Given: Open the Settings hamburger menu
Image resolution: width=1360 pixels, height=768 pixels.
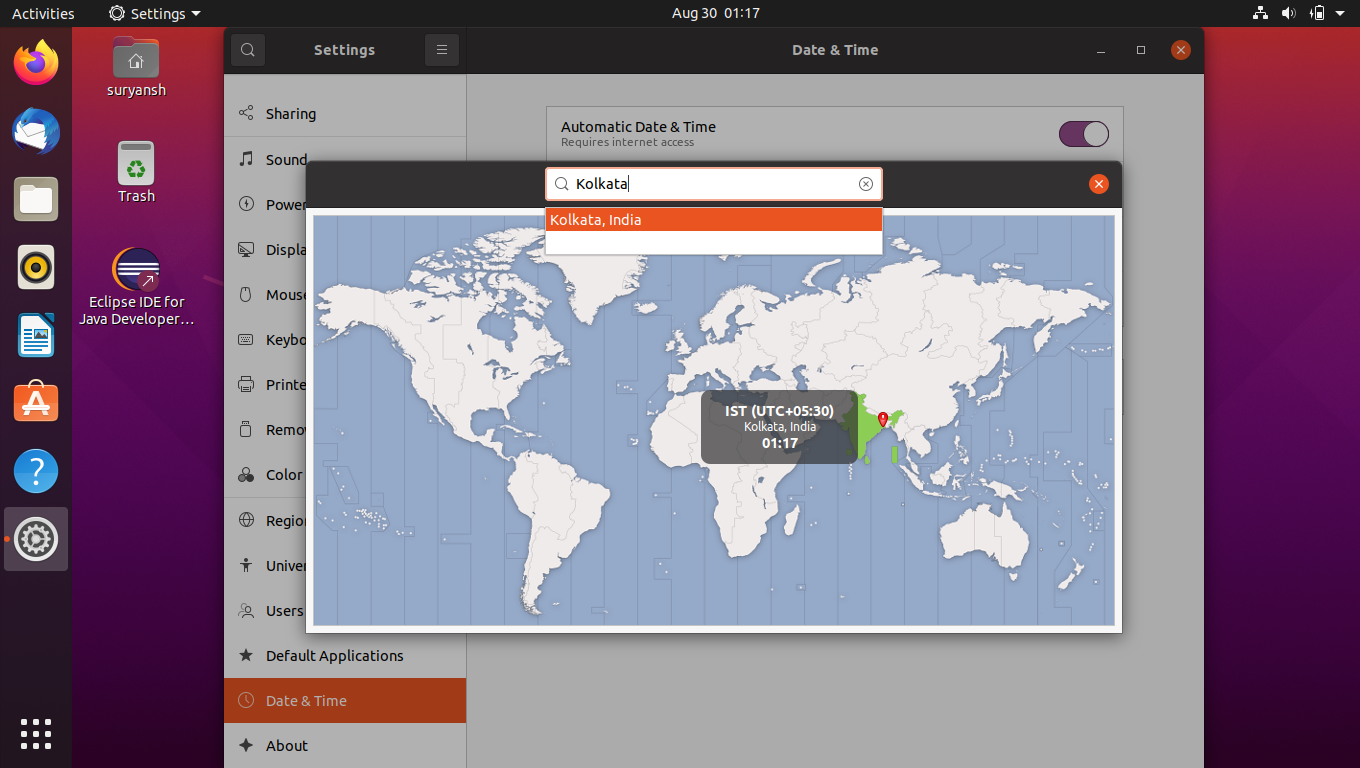Looking at the screenshot, I should click(441, 50).
